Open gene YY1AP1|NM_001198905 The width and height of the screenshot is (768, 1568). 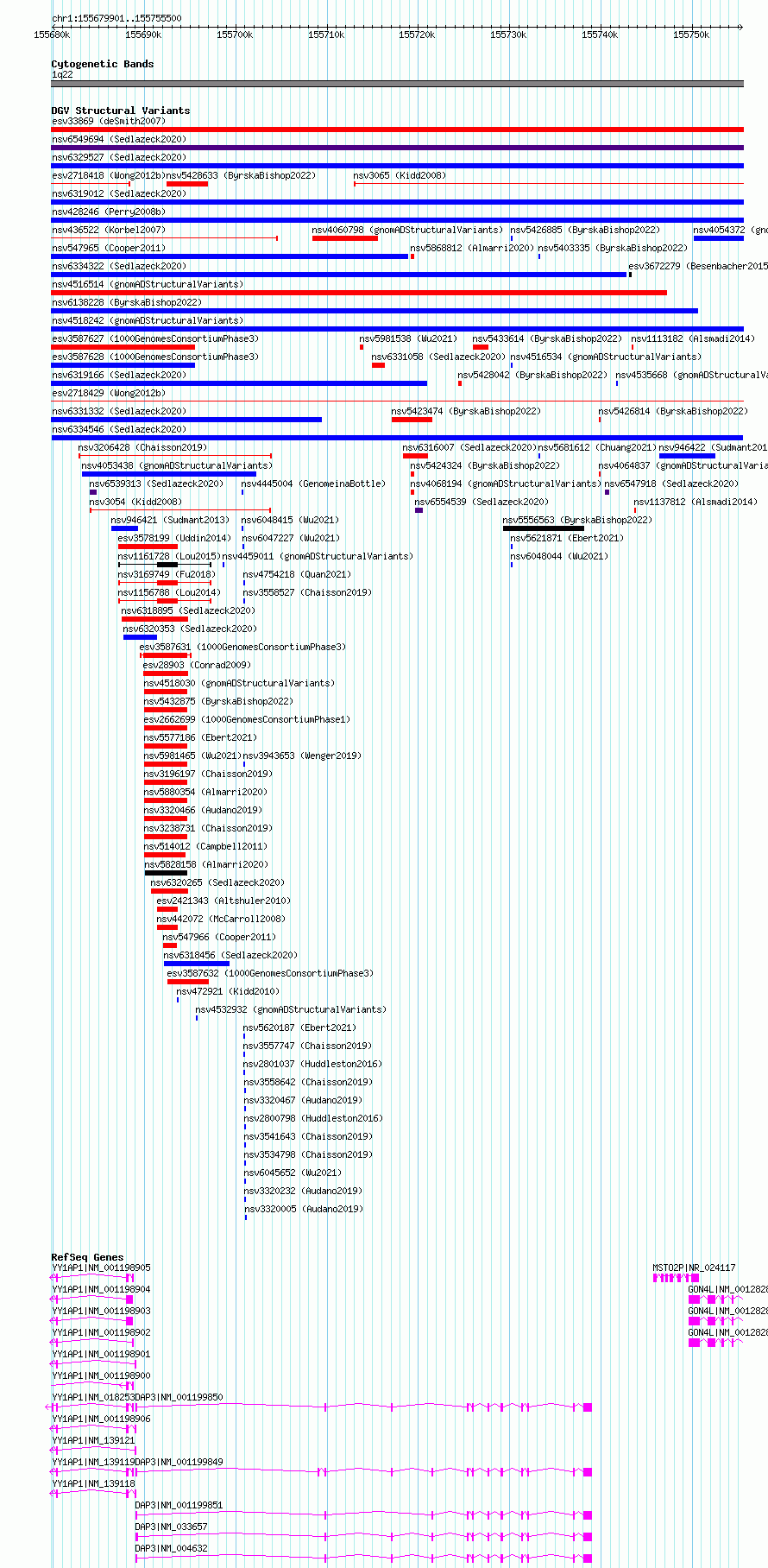(101, 1268)
